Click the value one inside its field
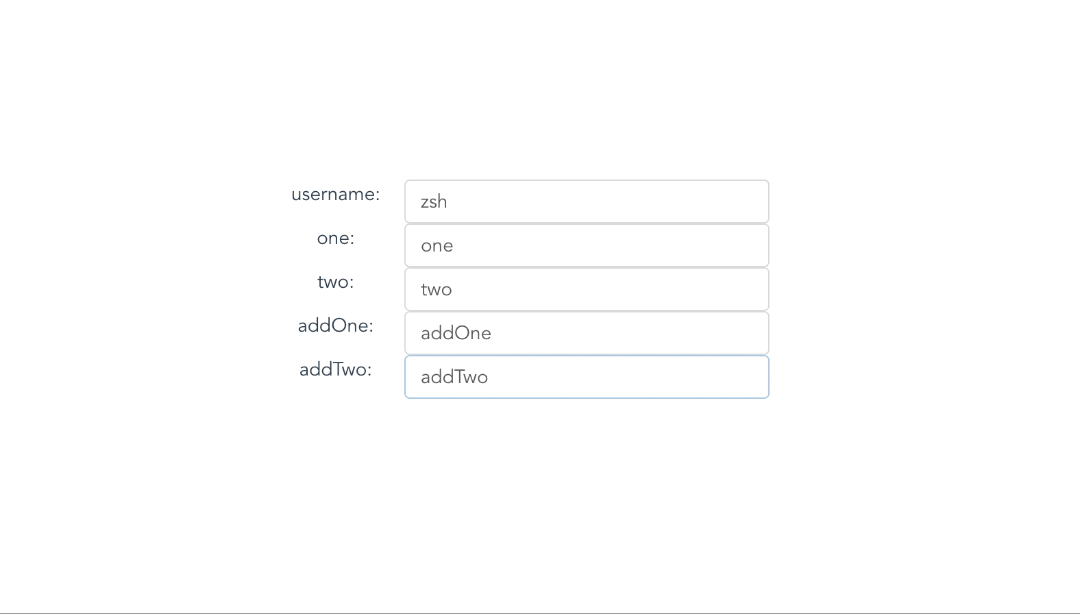 (437, 245)
